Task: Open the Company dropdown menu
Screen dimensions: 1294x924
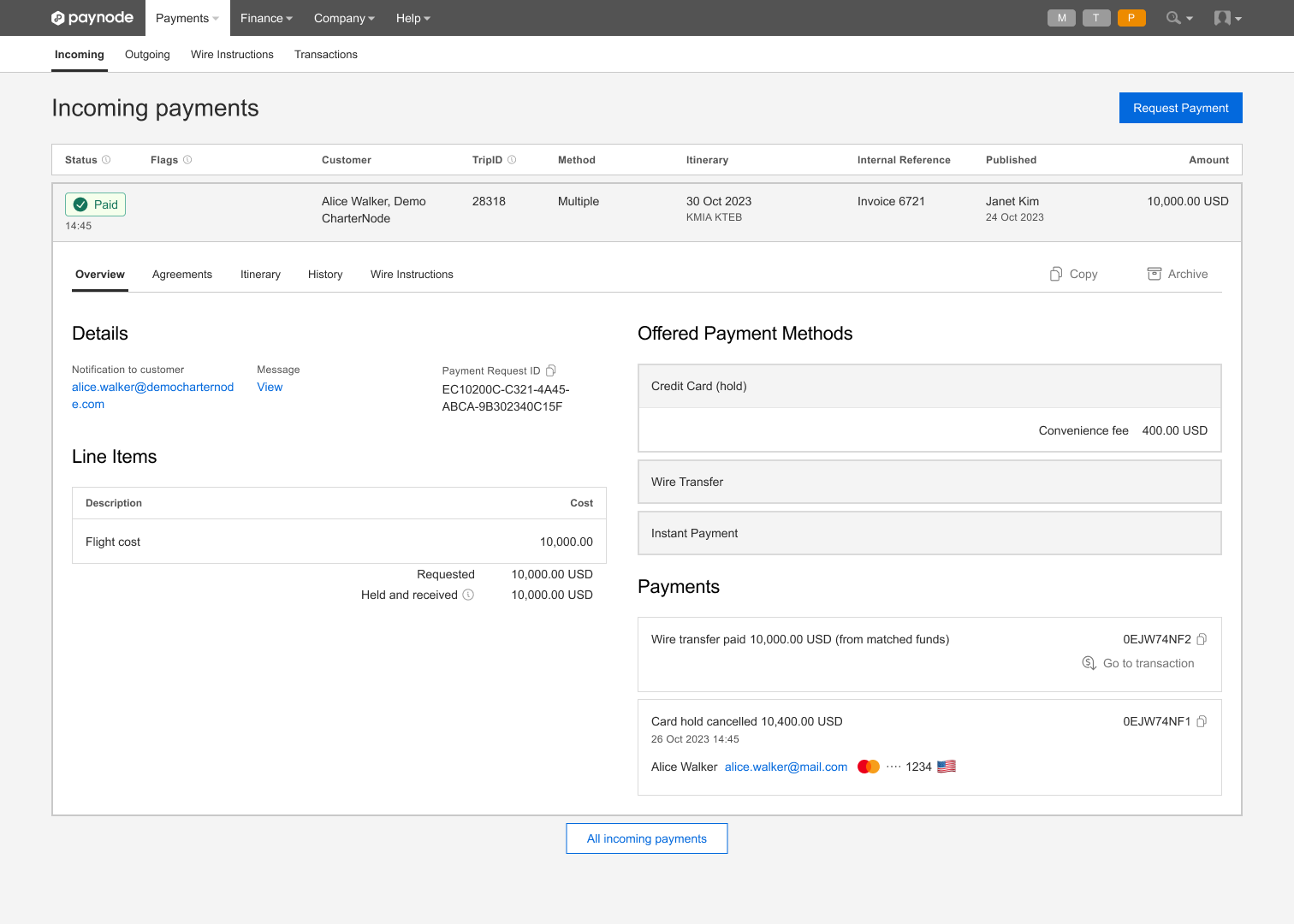Action: pos(344,18)
